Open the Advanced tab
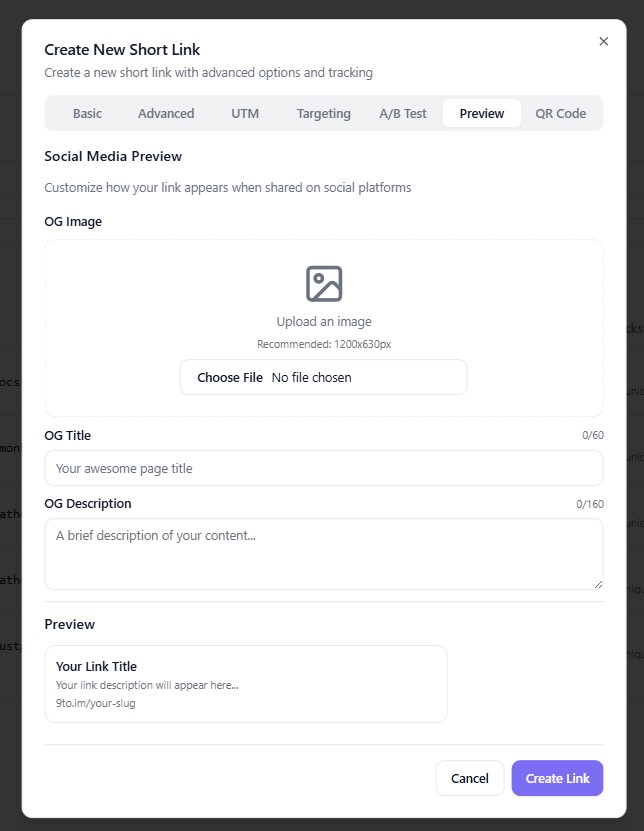Viewport: 644px width, 831px height. [x=166, y=113]
